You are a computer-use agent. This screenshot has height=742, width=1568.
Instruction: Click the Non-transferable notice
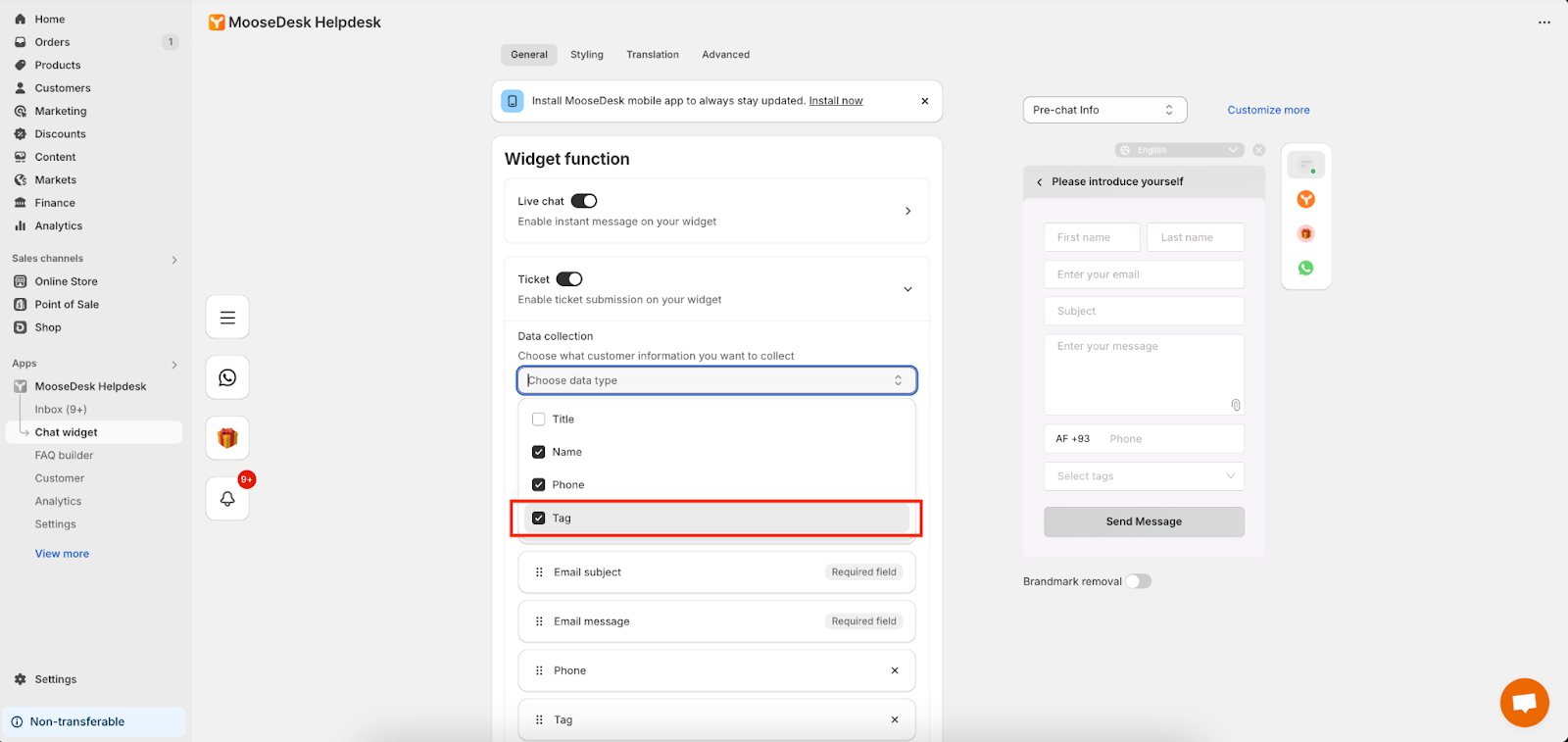pyautogui.click(x=95, y=721)
